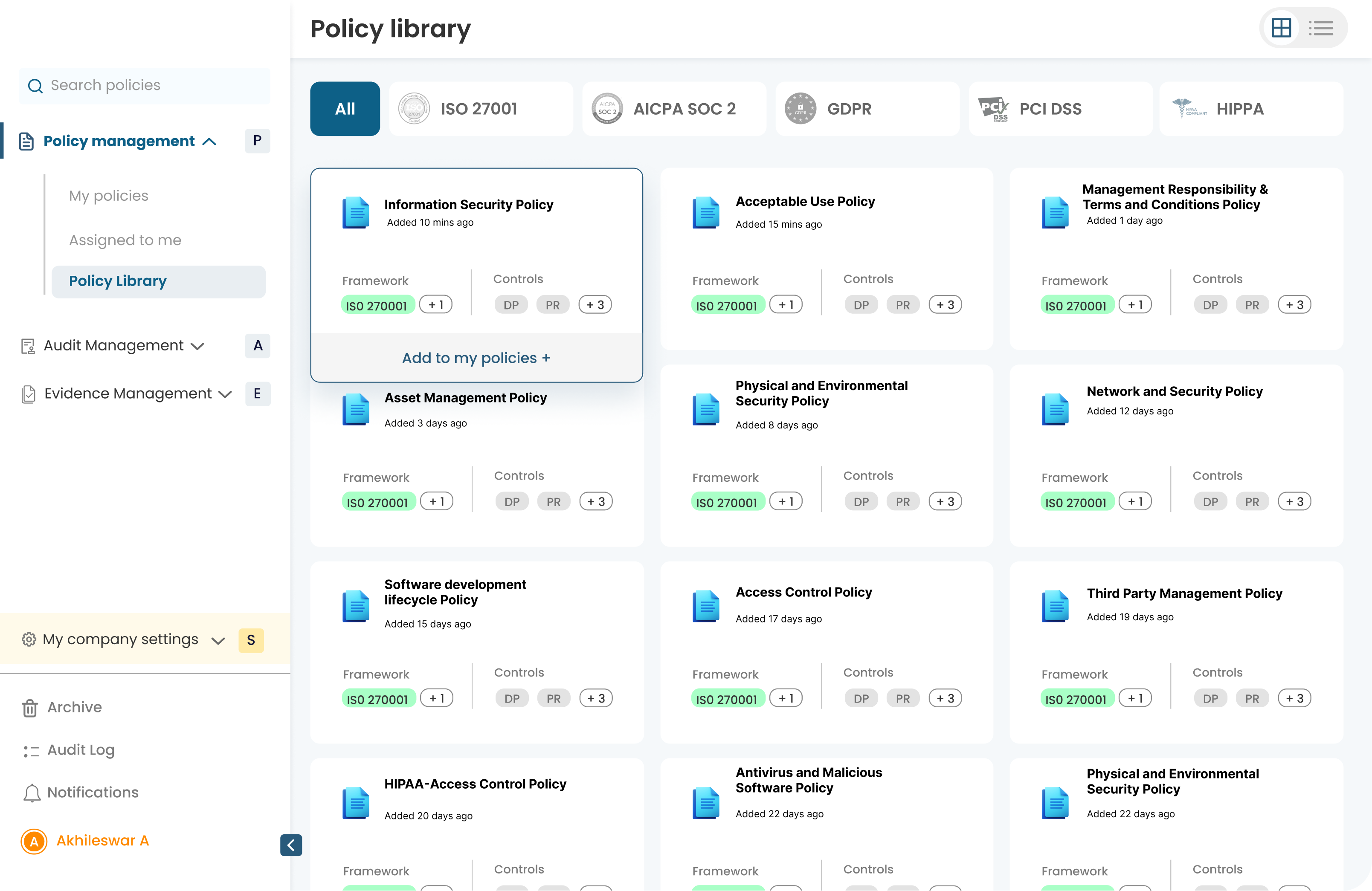Expand My company settings dropdown
The image size is (1372, 891).
point(218,641)
